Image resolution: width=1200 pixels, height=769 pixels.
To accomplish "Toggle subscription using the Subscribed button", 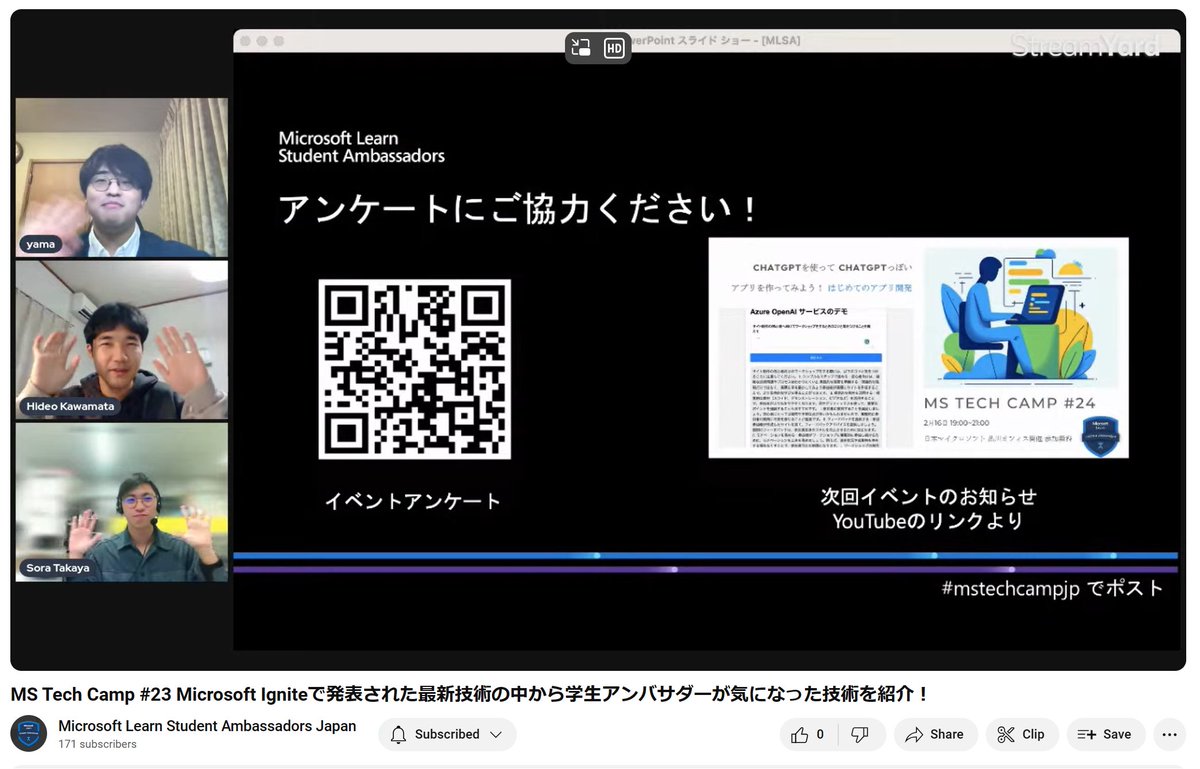I will [x=447, y=734].
